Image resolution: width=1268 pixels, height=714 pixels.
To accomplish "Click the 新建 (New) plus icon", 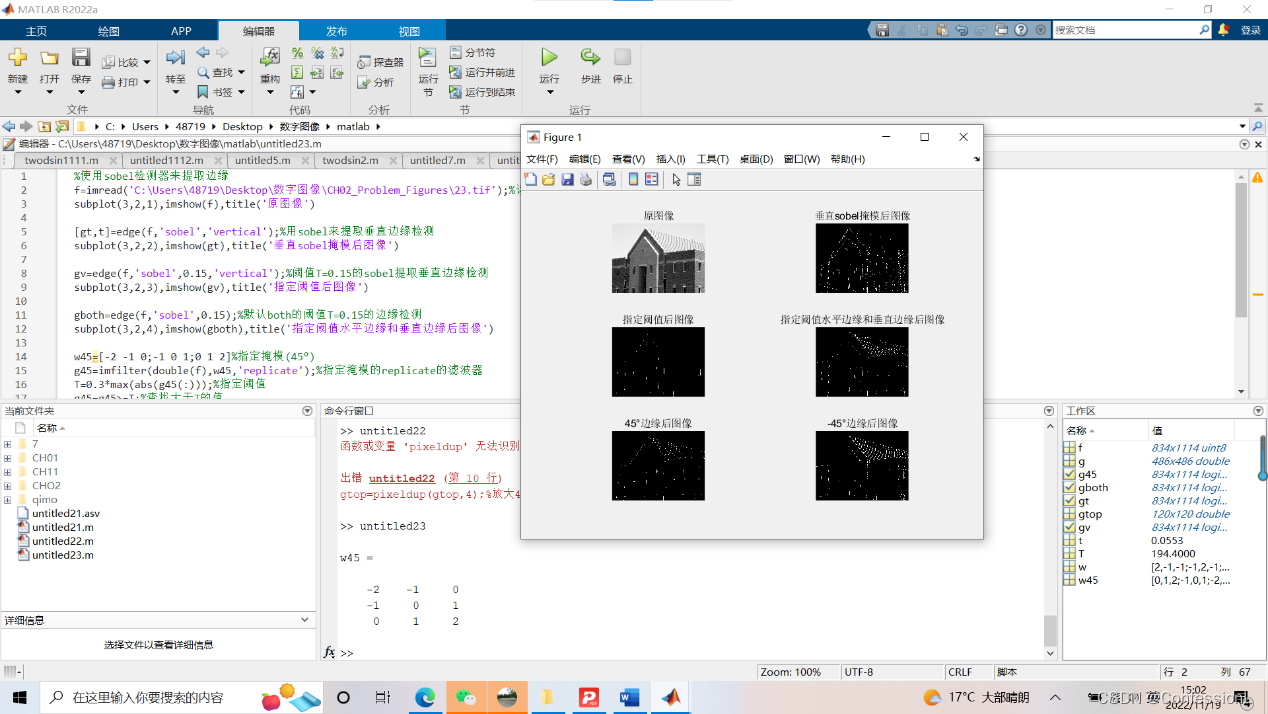I will (x=17, y=58).
